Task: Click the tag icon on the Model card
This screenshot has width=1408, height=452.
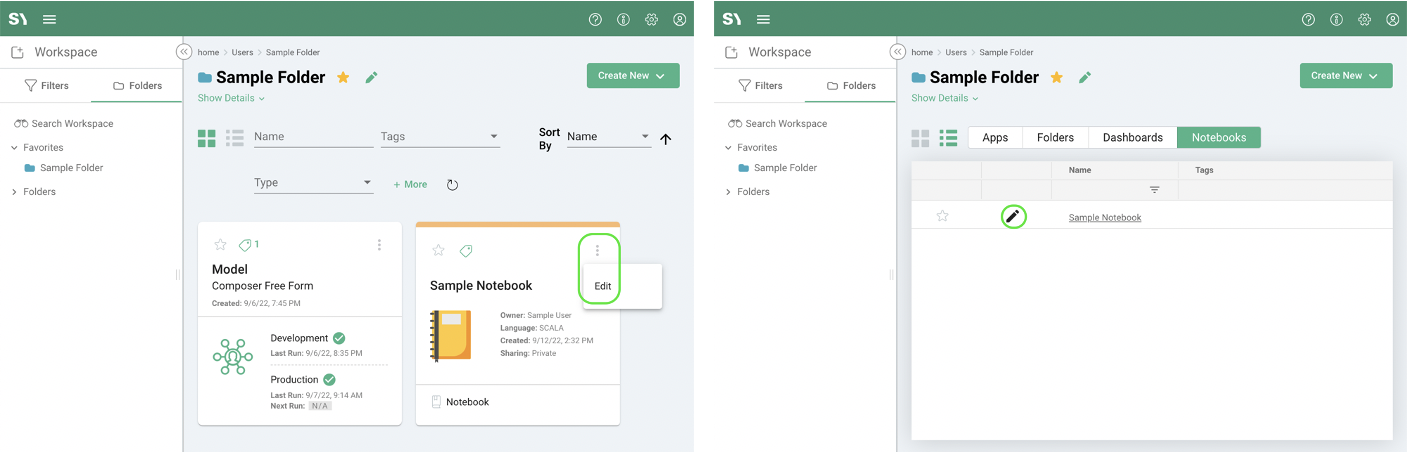Action: 245,245
